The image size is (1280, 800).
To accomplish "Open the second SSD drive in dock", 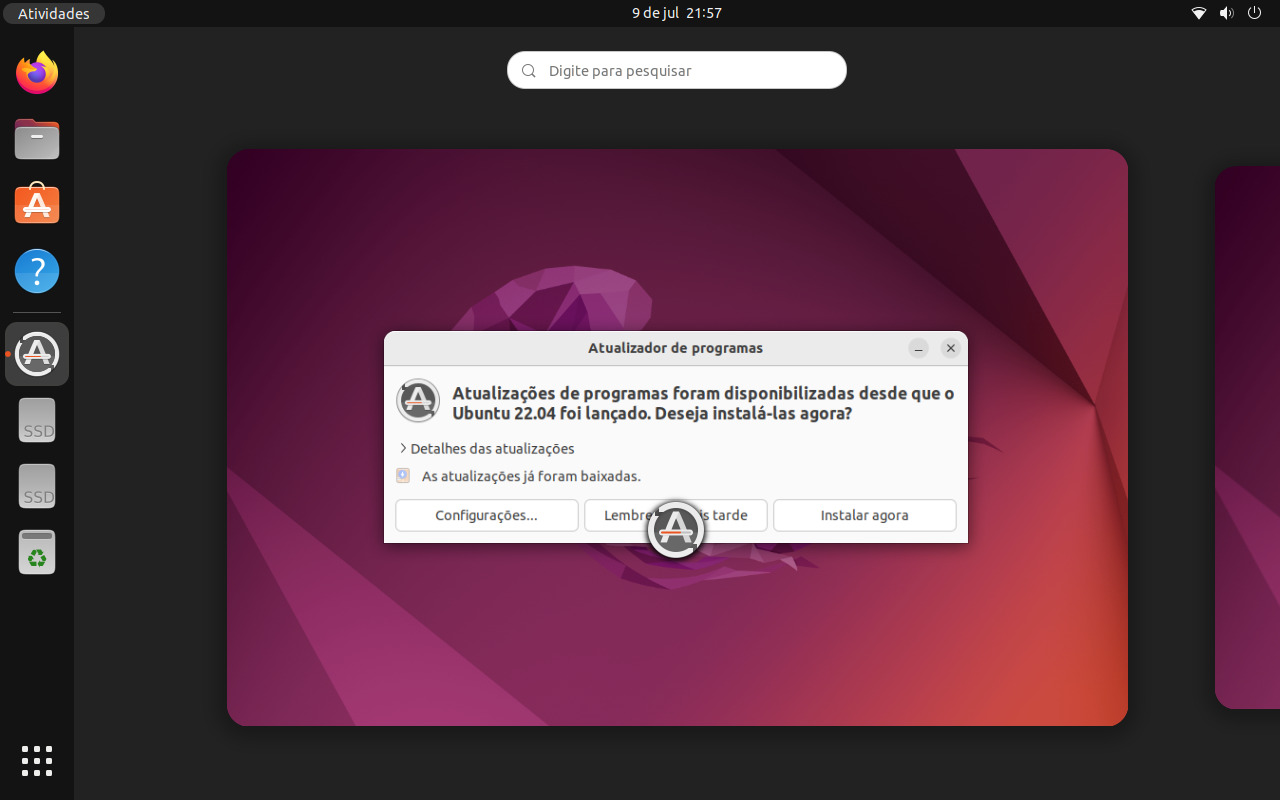I will tap(38, 486).
